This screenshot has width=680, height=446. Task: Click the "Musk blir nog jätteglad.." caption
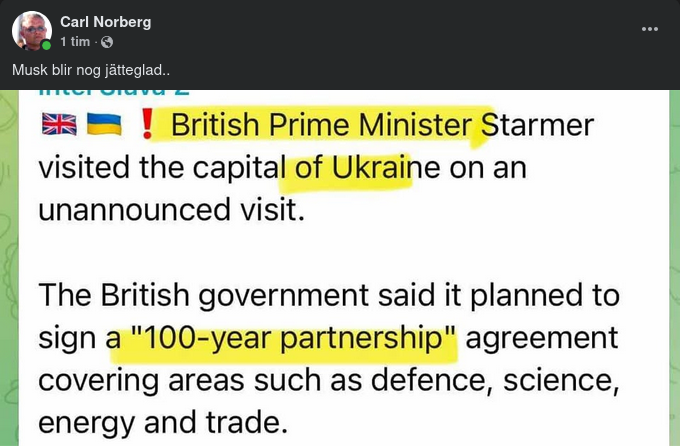pos(91,70)
